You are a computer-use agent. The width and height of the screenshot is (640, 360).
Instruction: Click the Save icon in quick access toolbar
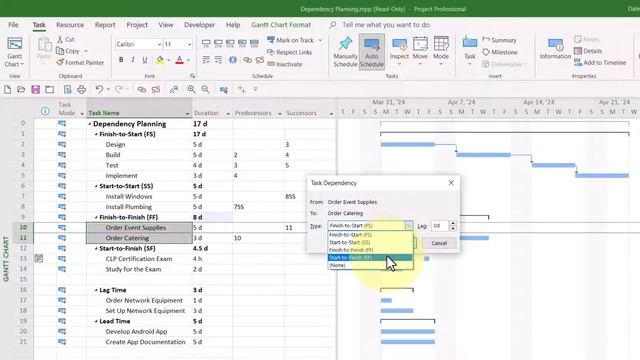point(36,89)
